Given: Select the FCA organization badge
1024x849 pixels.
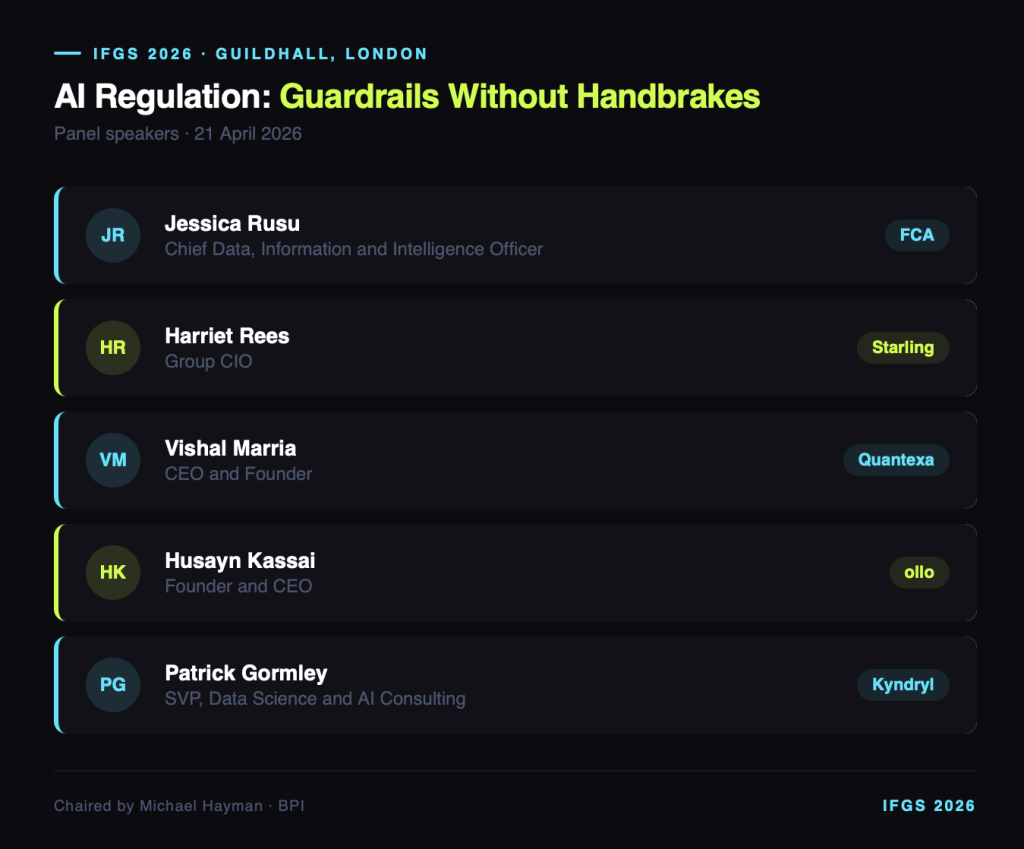Looking at the screenshot, I should tap(916, 235).
